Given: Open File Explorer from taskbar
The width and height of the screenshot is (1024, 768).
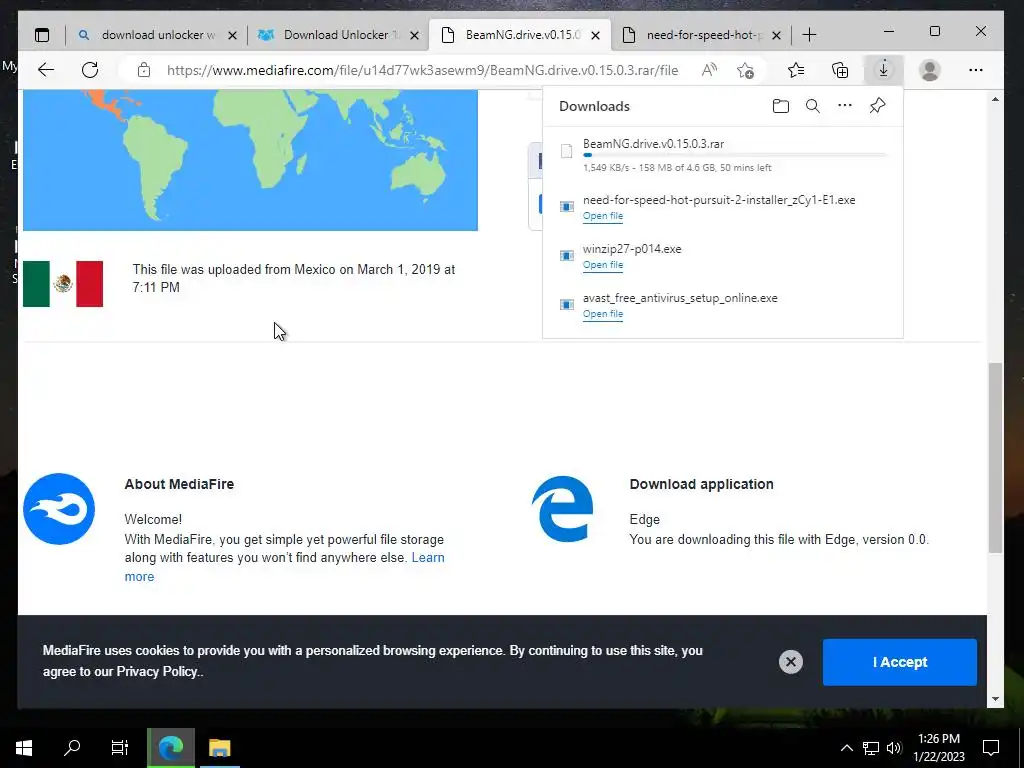Looking at the screenshot, I should tap(219, 748).
